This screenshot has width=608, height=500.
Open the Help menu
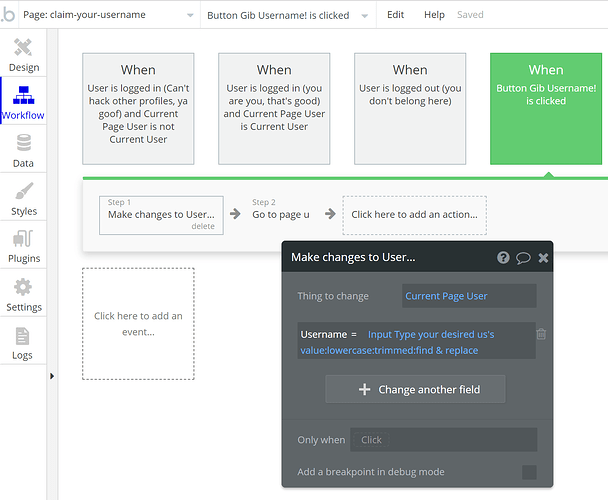(434, 16)
